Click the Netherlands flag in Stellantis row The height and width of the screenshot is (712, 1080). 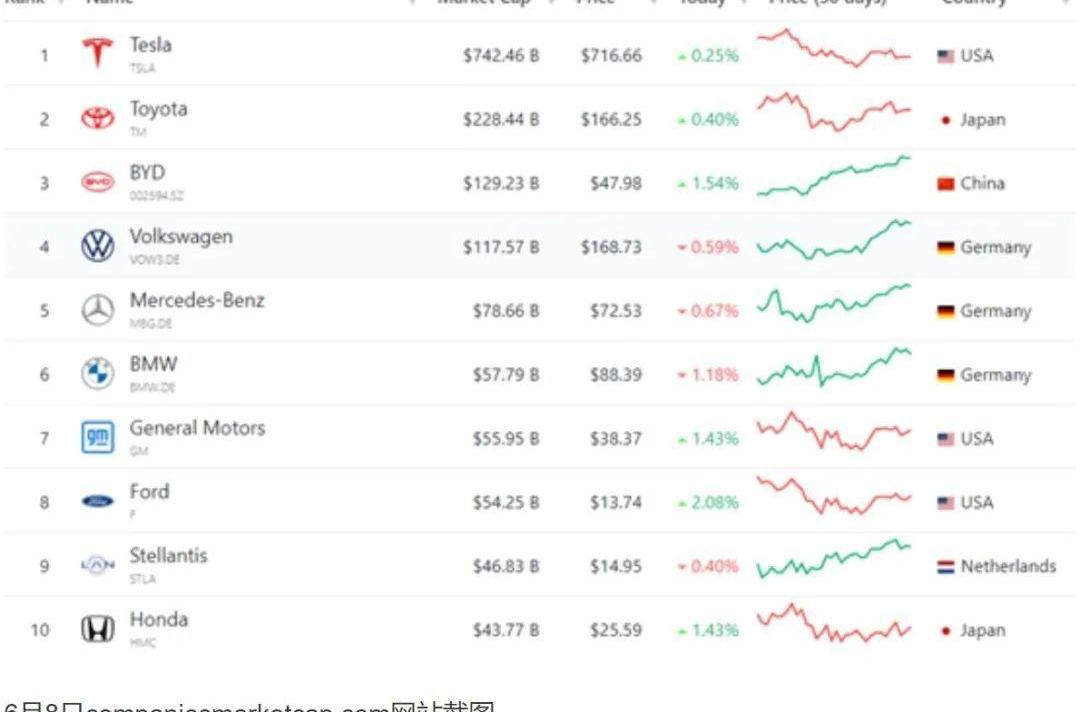click(946, 567)
